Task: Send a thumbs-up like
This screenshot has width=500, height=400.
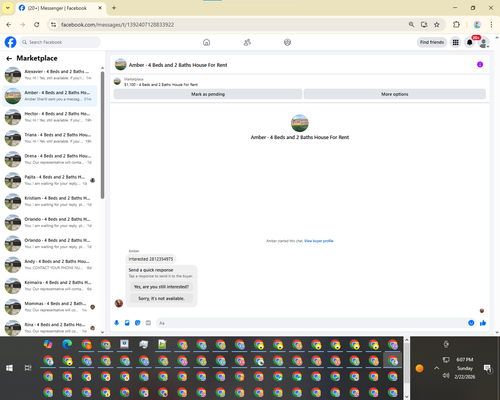Action: click(x=483, y=323)
